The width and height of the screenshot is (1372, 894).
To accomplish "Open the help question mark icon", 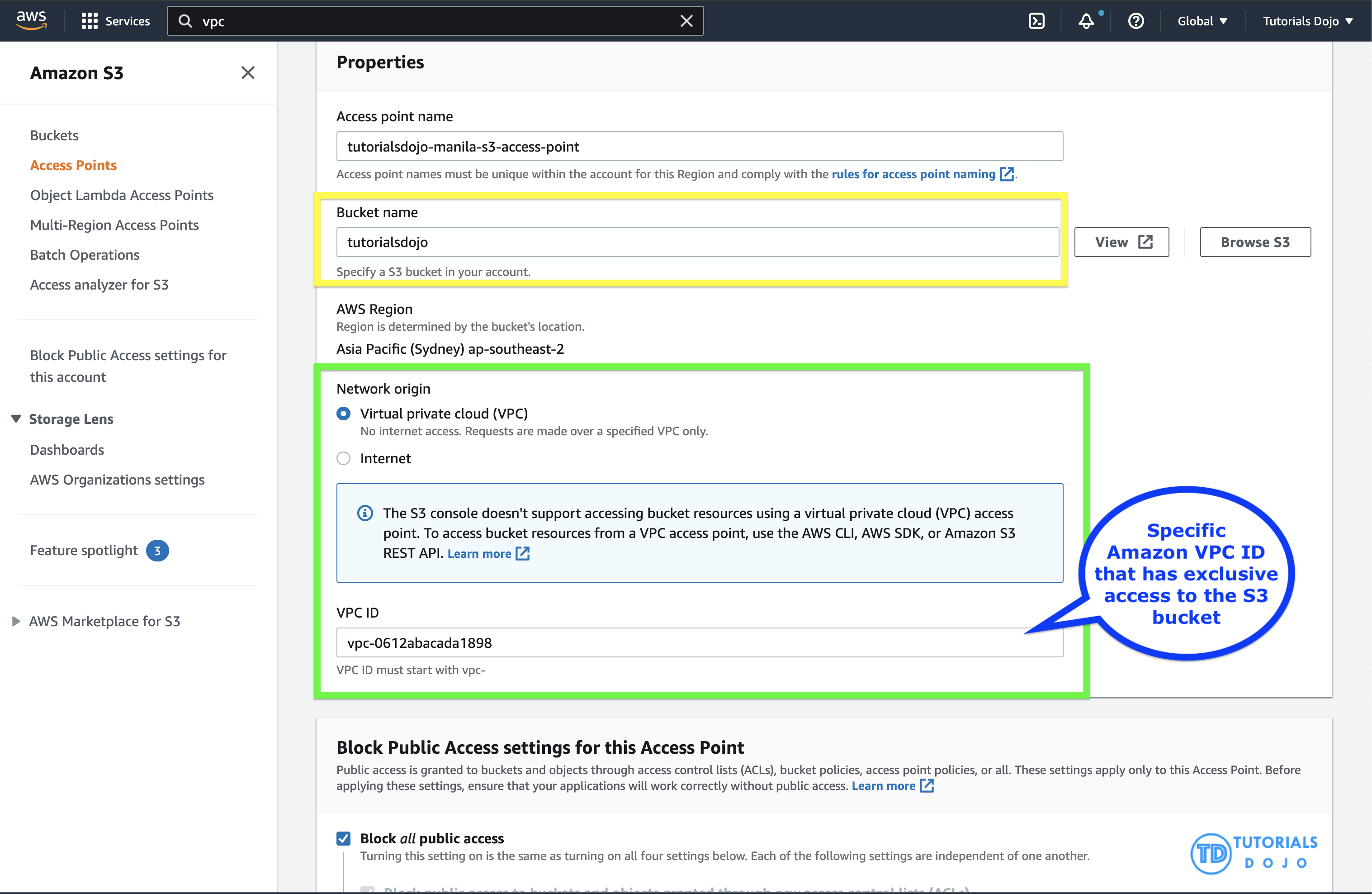I will (x=1135, y=21).
